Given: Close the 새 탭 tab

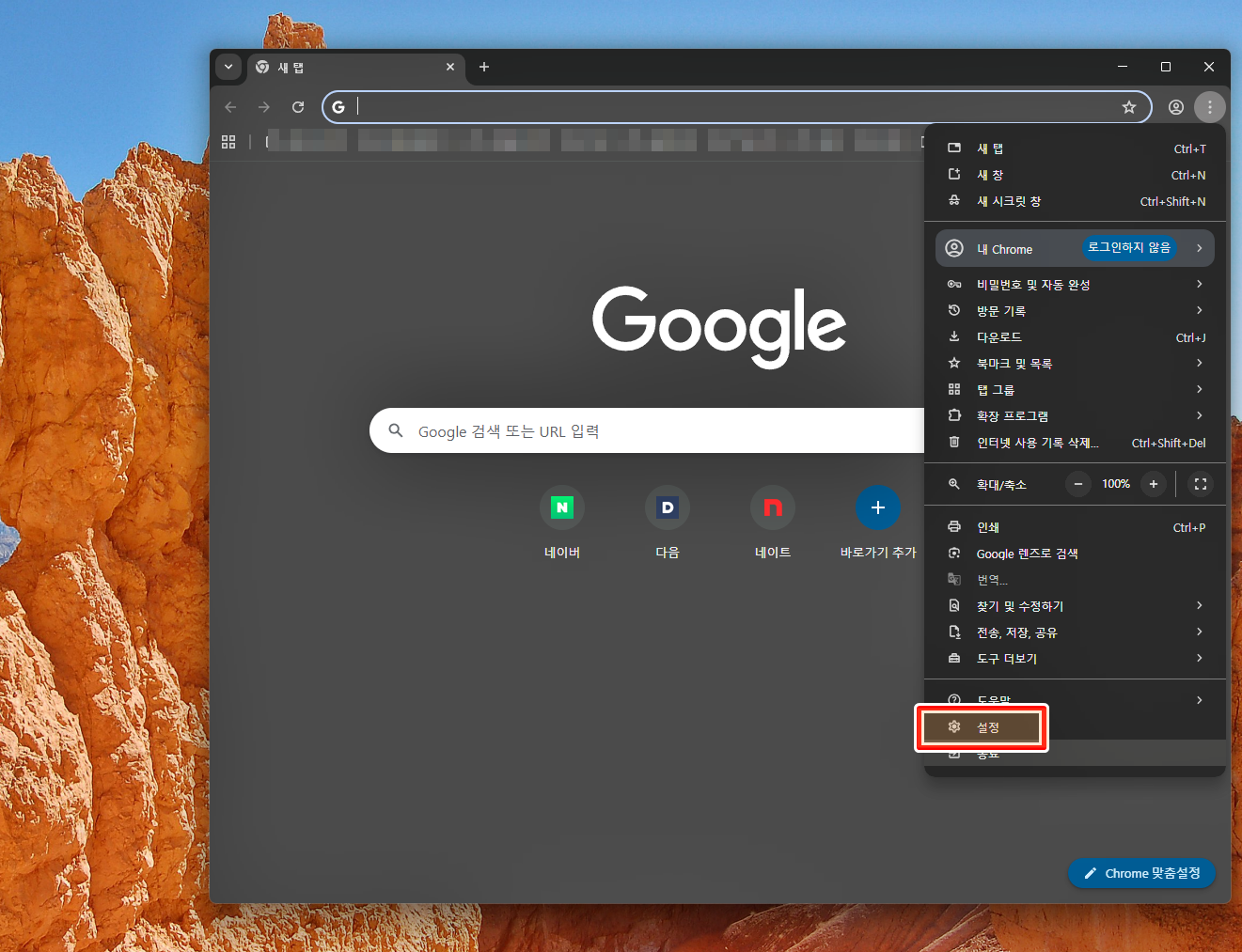Looking at the screenshot, I should click(x=450, y=67).
